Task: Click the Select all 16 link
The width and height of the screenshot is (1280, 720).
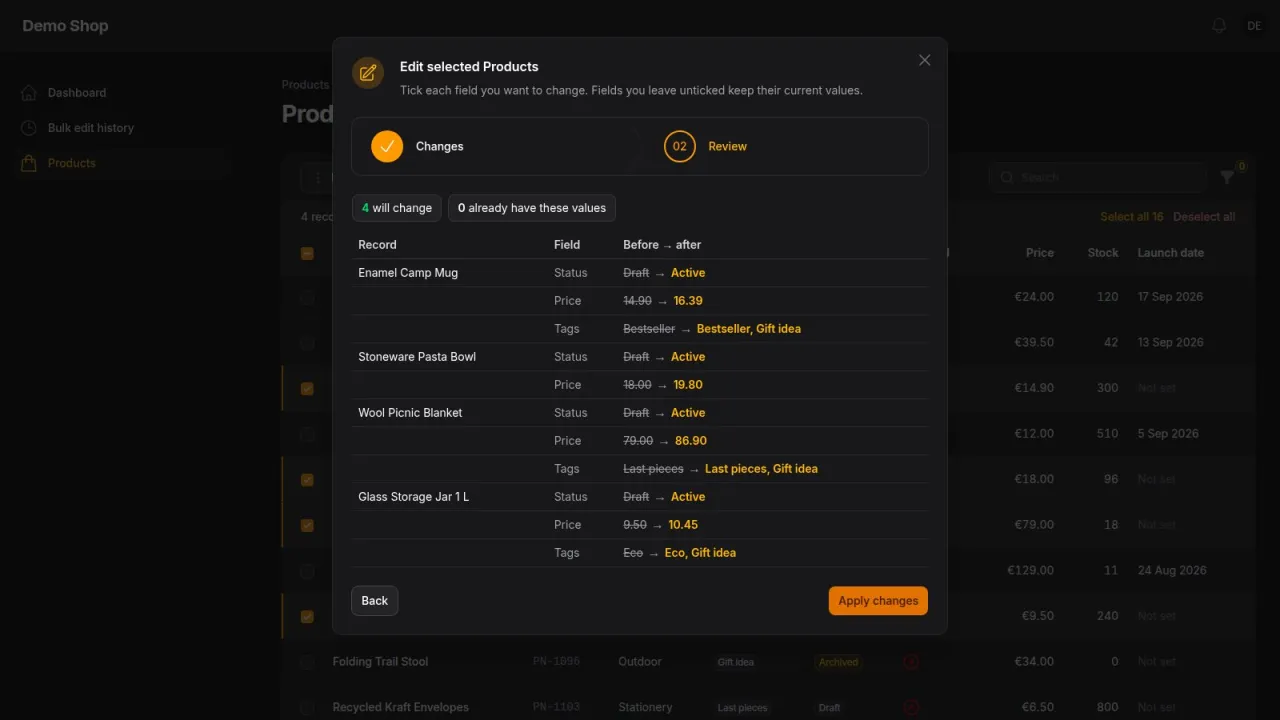Action: 1132,217
